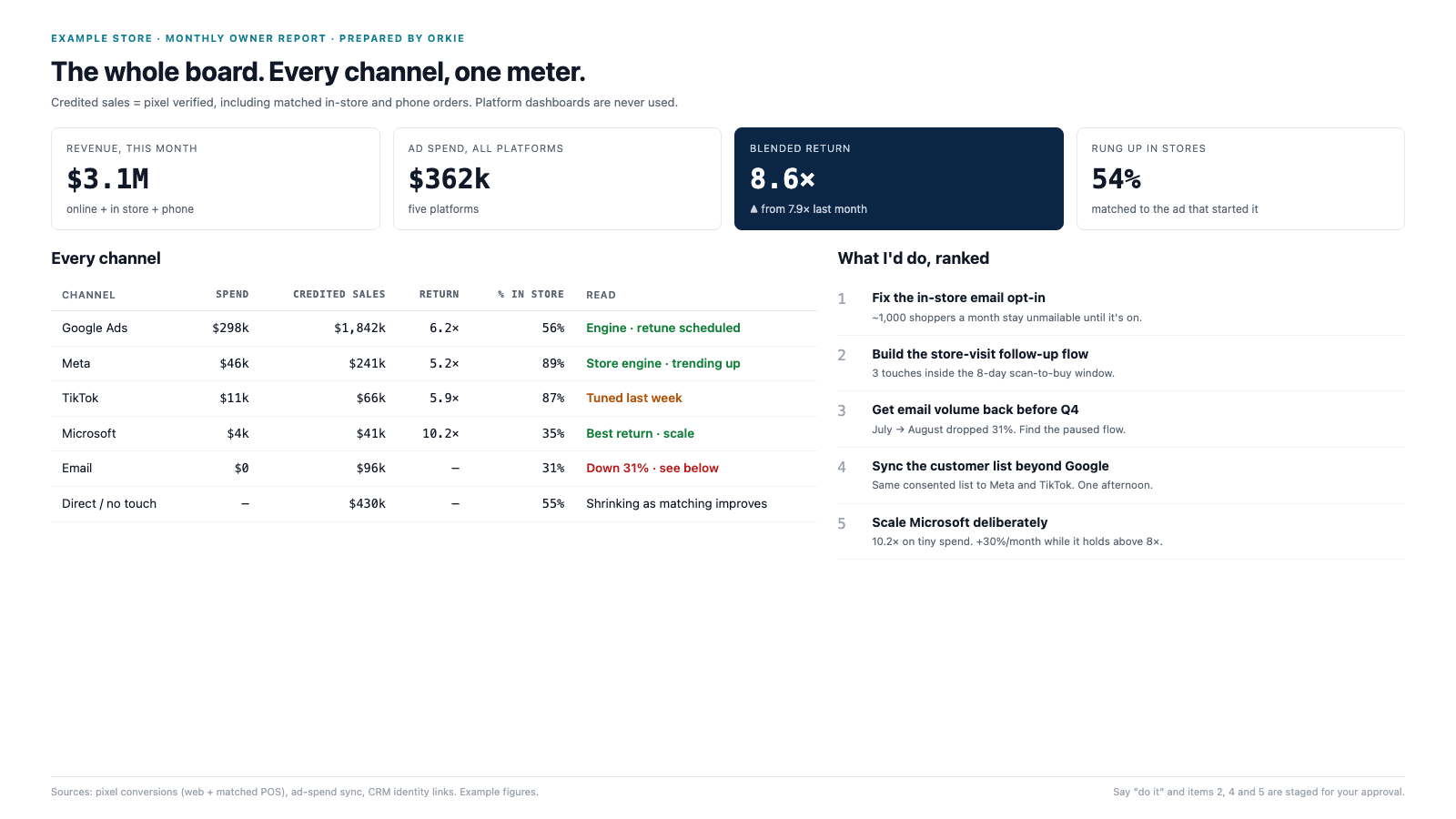Click the Channel column header

88,295
